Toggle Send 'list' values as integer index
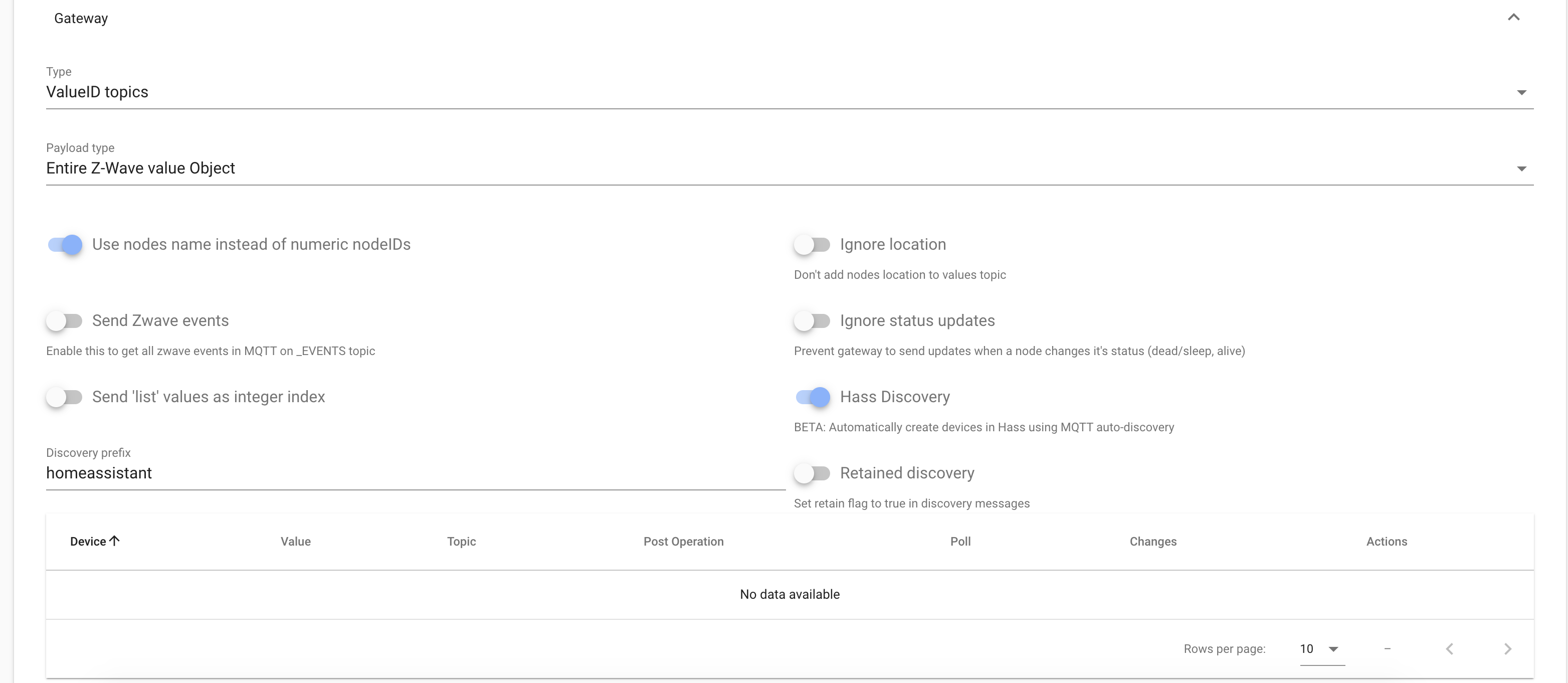Viewport: 1568px width, 683px height. 65,397
